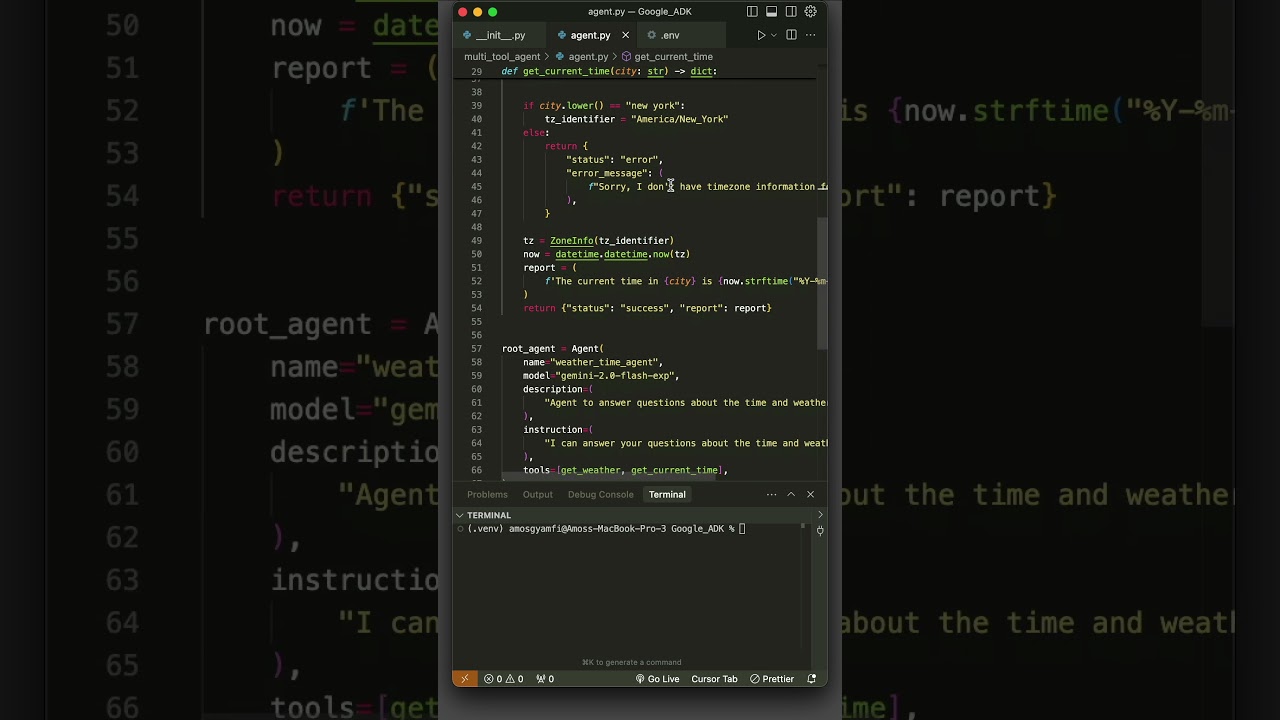Click sticky header line def get_current_time
Viewport: 1280px width, 720px height.
pos(609,71)
